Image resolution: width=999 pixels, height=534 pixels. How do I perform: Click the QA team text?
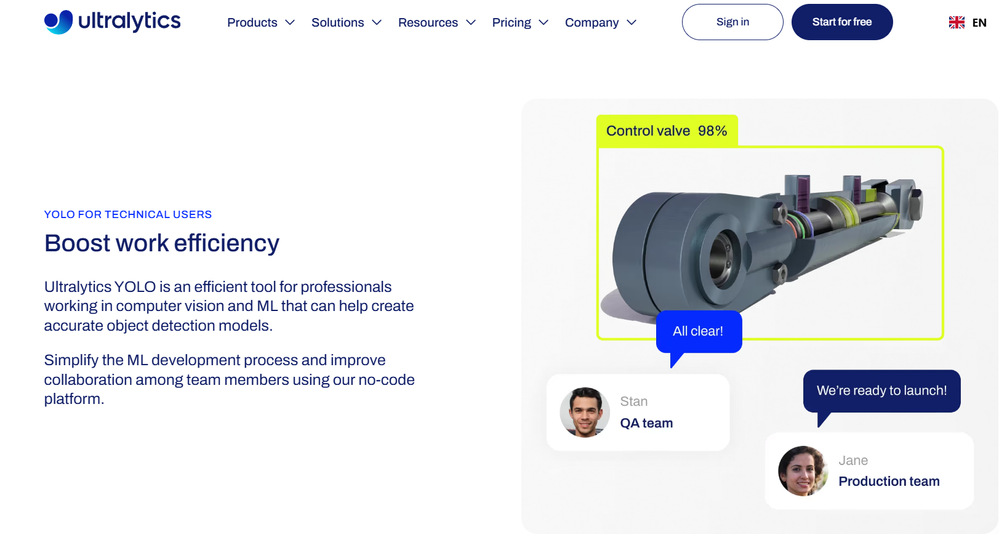646,423
